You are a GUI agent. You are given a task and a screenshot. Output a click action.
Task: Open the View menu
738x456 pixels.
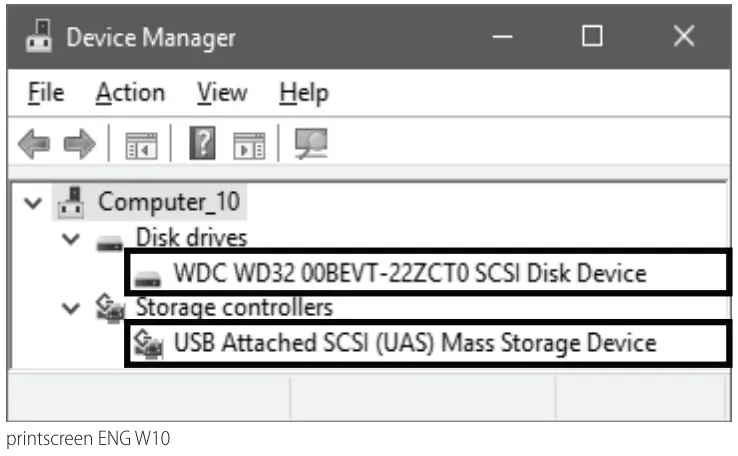coord(221,93)
